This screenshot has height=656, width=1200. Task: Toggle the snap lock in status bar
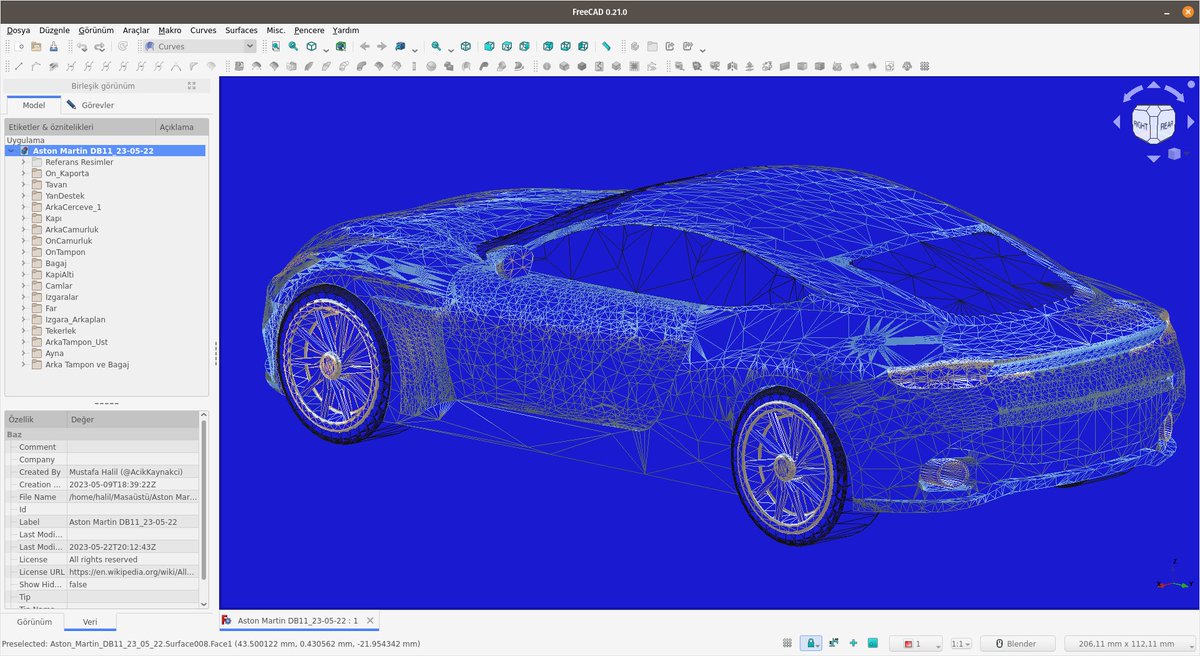click(x=811, y=643)
